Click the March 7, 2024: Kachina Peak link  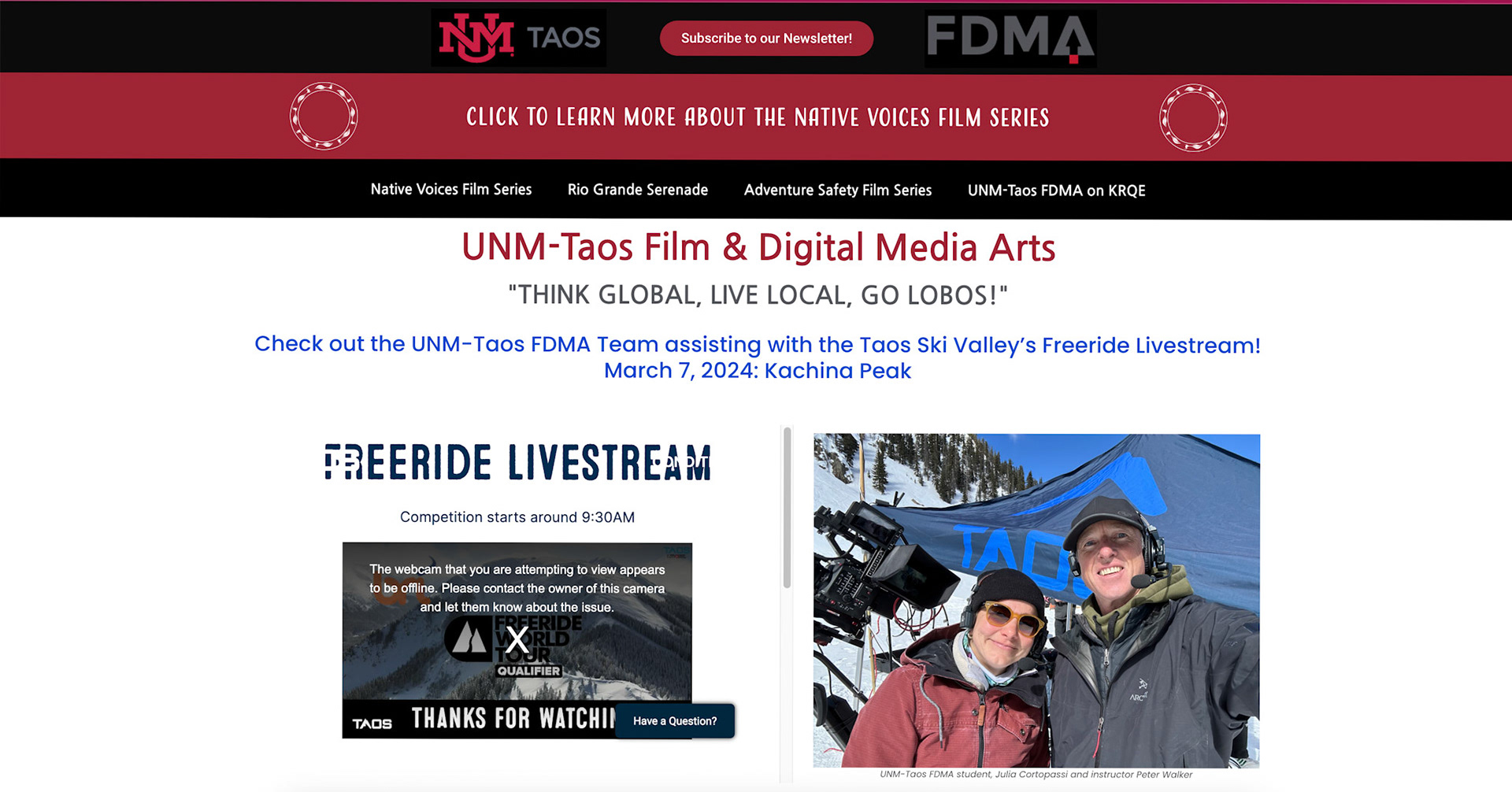pyautogui.click(x=758, y=371)
